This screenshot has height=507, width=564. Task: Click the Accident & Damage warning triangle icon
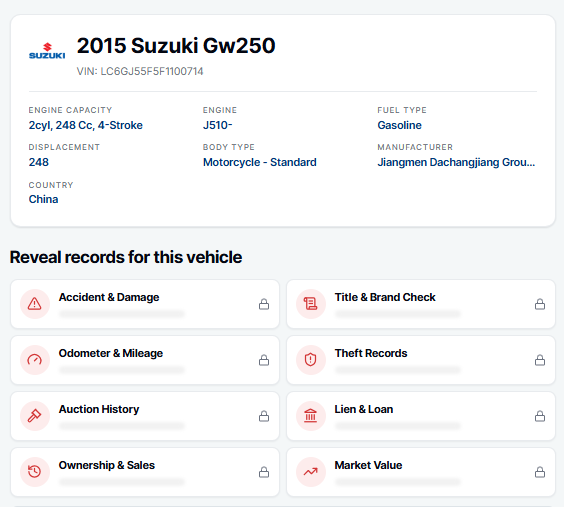click(x=35, y=304)
